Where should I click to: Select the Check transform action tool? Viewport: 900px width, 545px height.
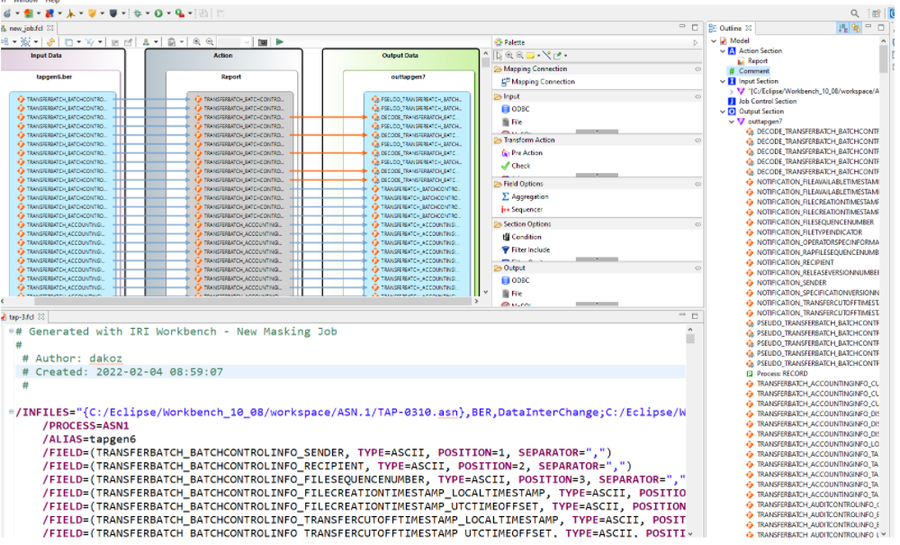point(521,166)
